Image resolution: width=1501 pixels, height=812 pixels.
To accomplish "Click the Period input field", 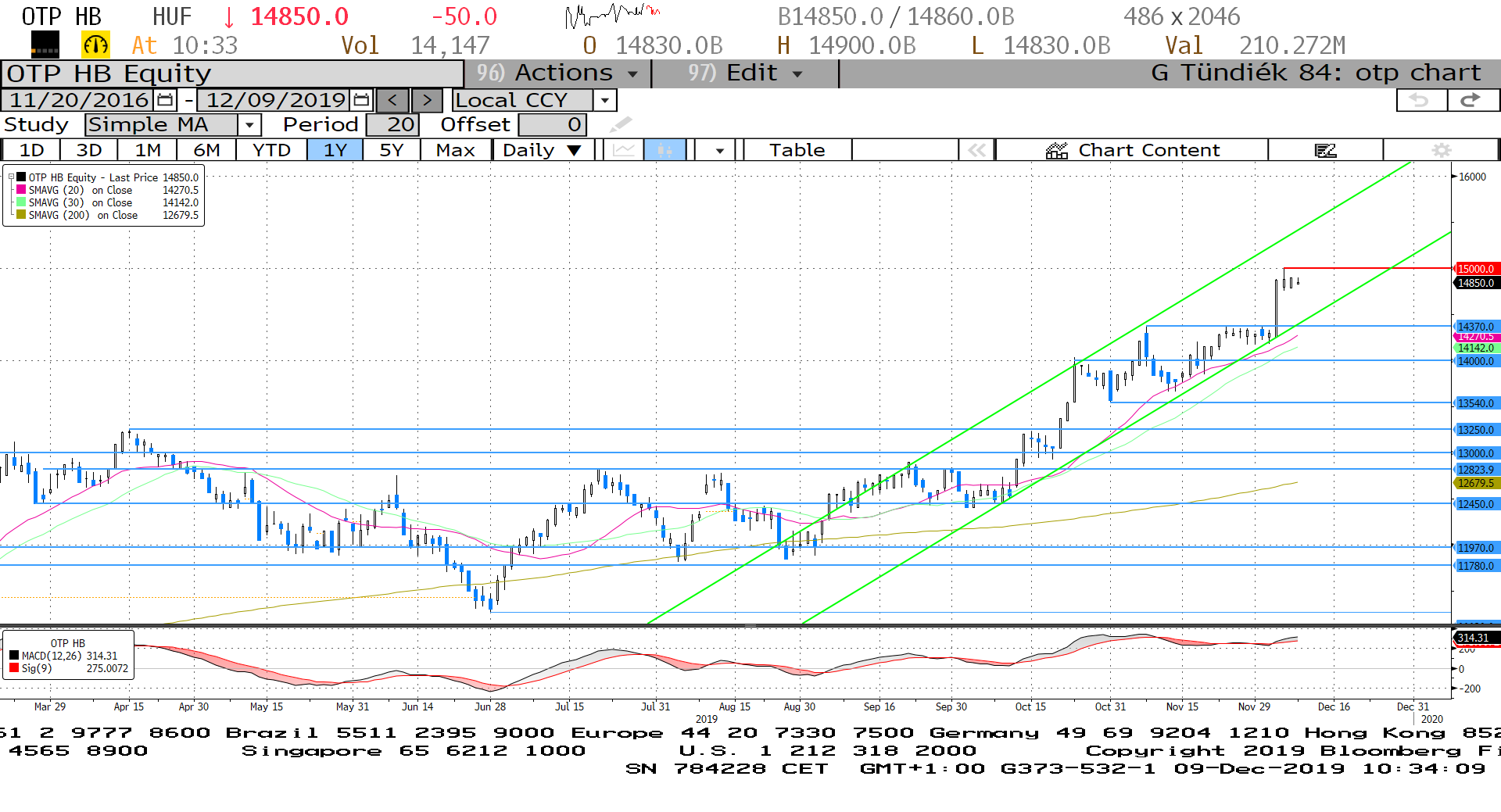I will [x=393, y=124].
